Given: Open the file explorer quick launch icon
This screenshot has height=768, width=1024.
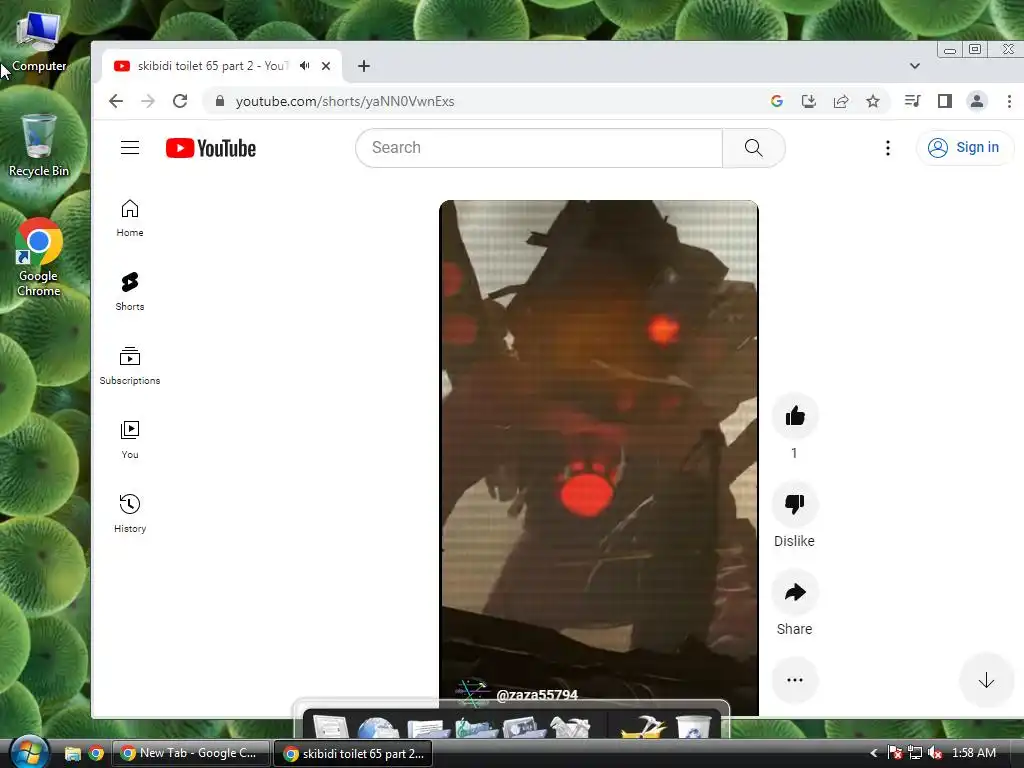Looking at the screenshot, I should point(72,754).
